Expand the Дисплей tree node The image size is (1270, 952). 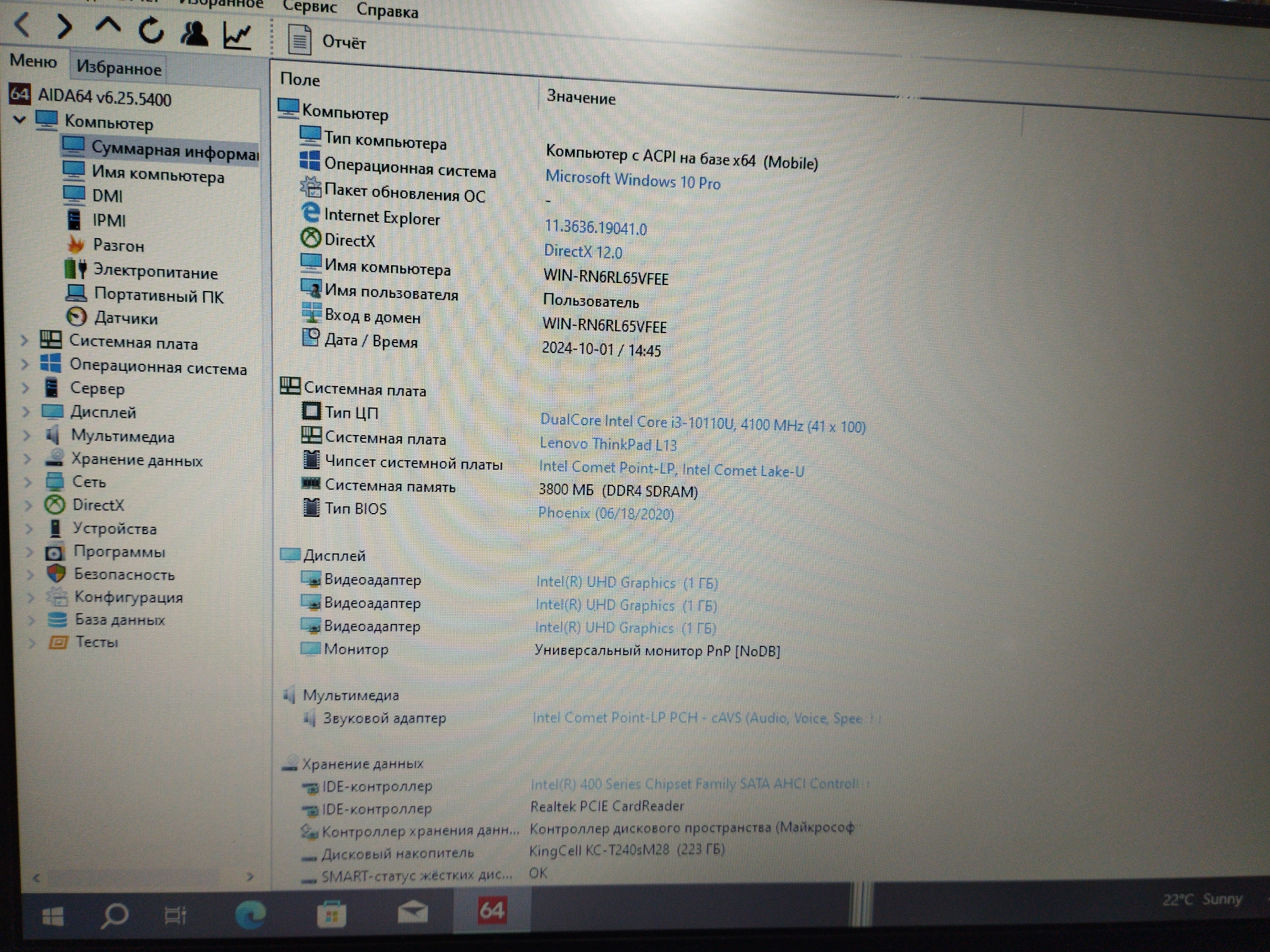[x=26, y=412]
